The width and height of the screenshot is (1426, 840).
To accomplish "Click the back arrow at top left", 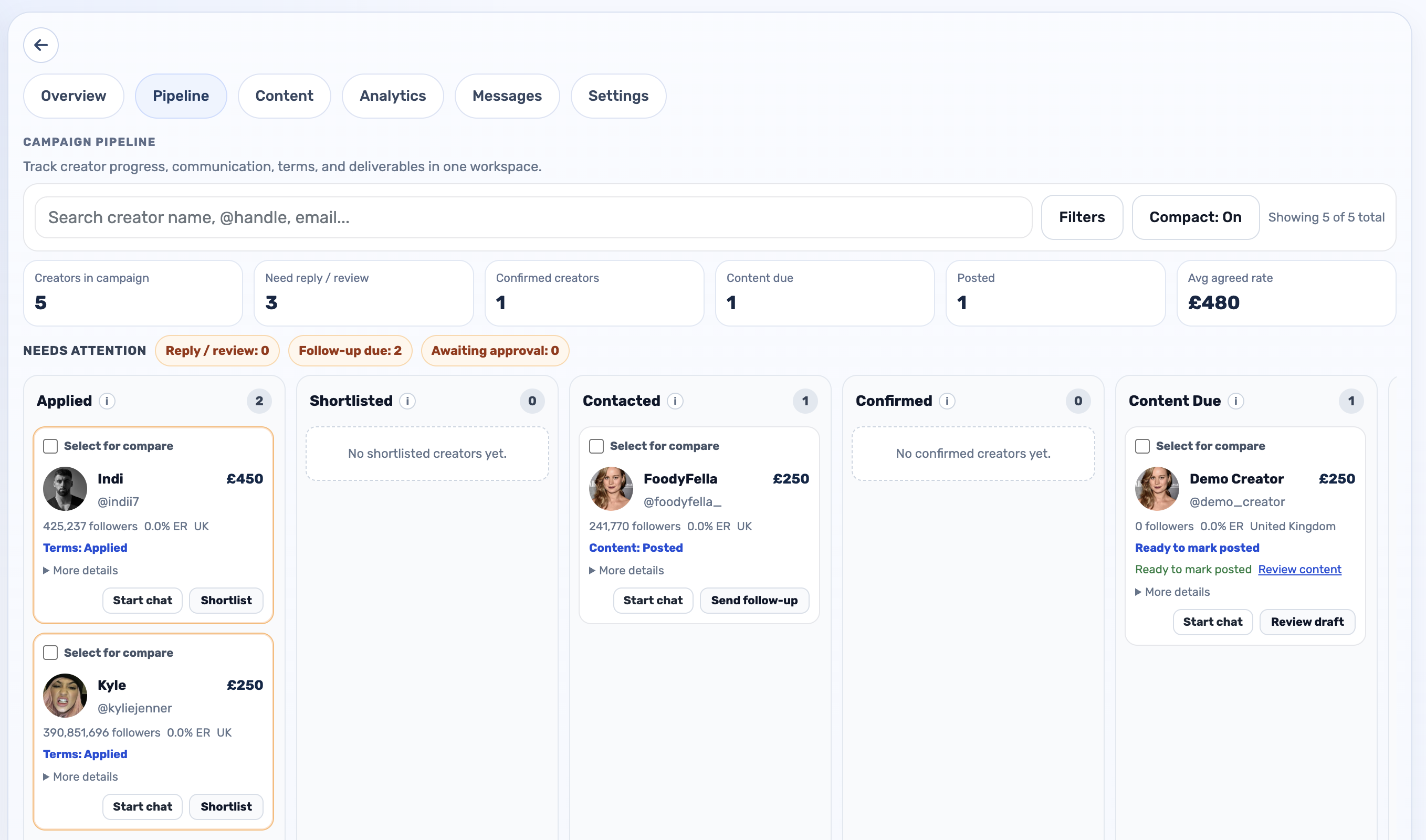I will (x=40, y=45).
